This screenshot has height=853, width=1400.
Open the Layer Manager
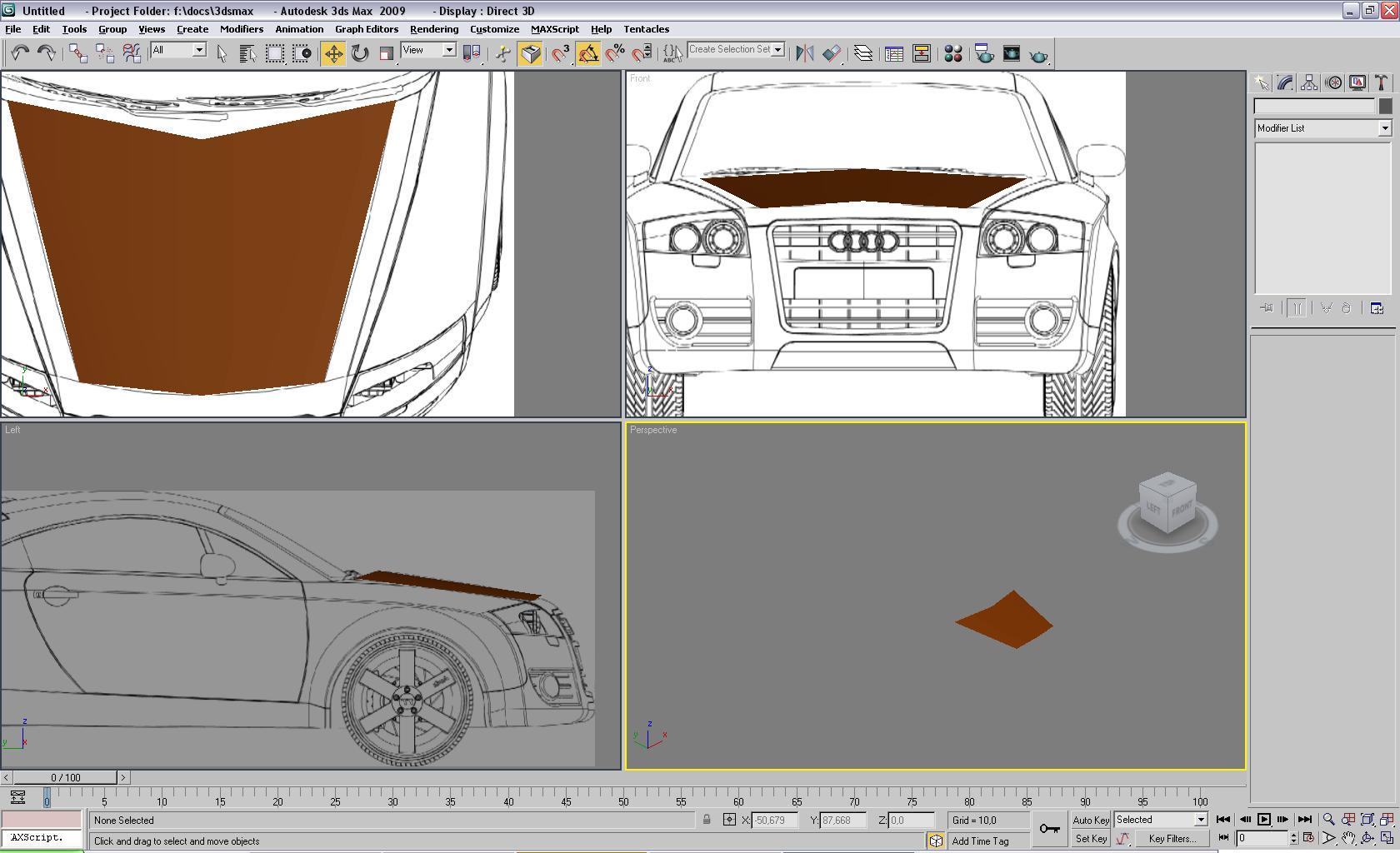click(x=863, y=53)
